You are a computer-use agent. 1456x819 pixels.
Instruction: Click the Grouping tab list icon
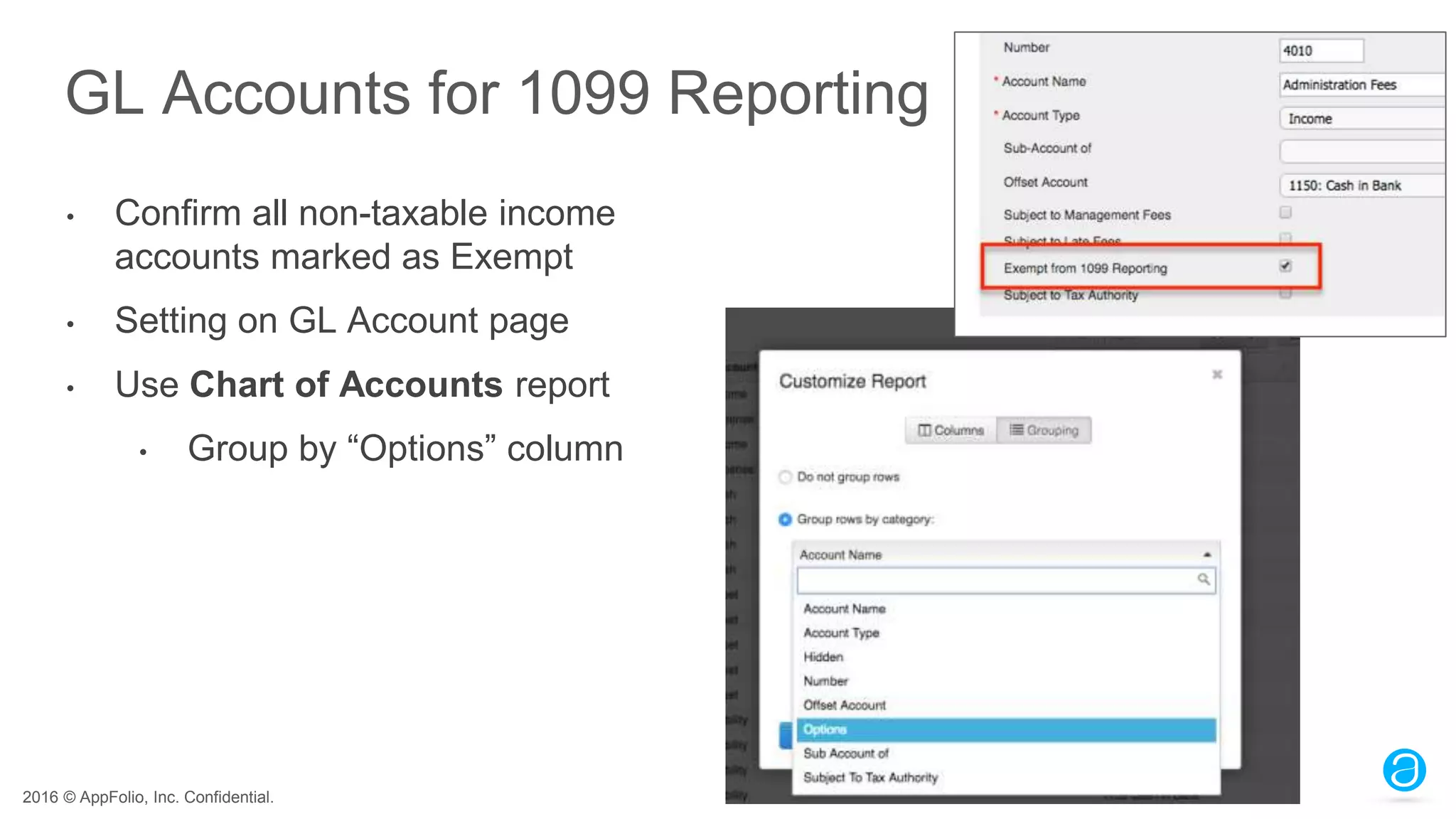[1017, 429]
